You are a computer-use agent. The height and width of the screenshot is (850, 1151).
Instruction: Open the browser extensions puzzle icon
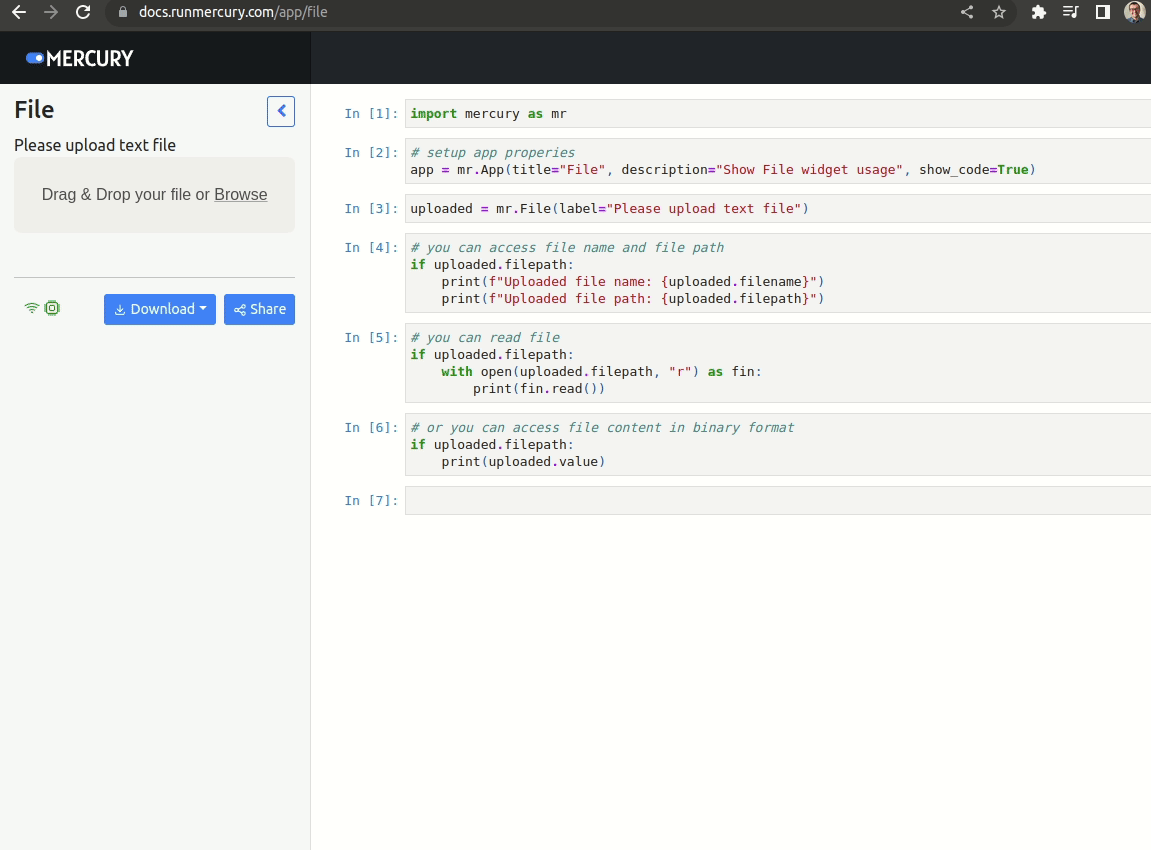(x=1039, y=13)
